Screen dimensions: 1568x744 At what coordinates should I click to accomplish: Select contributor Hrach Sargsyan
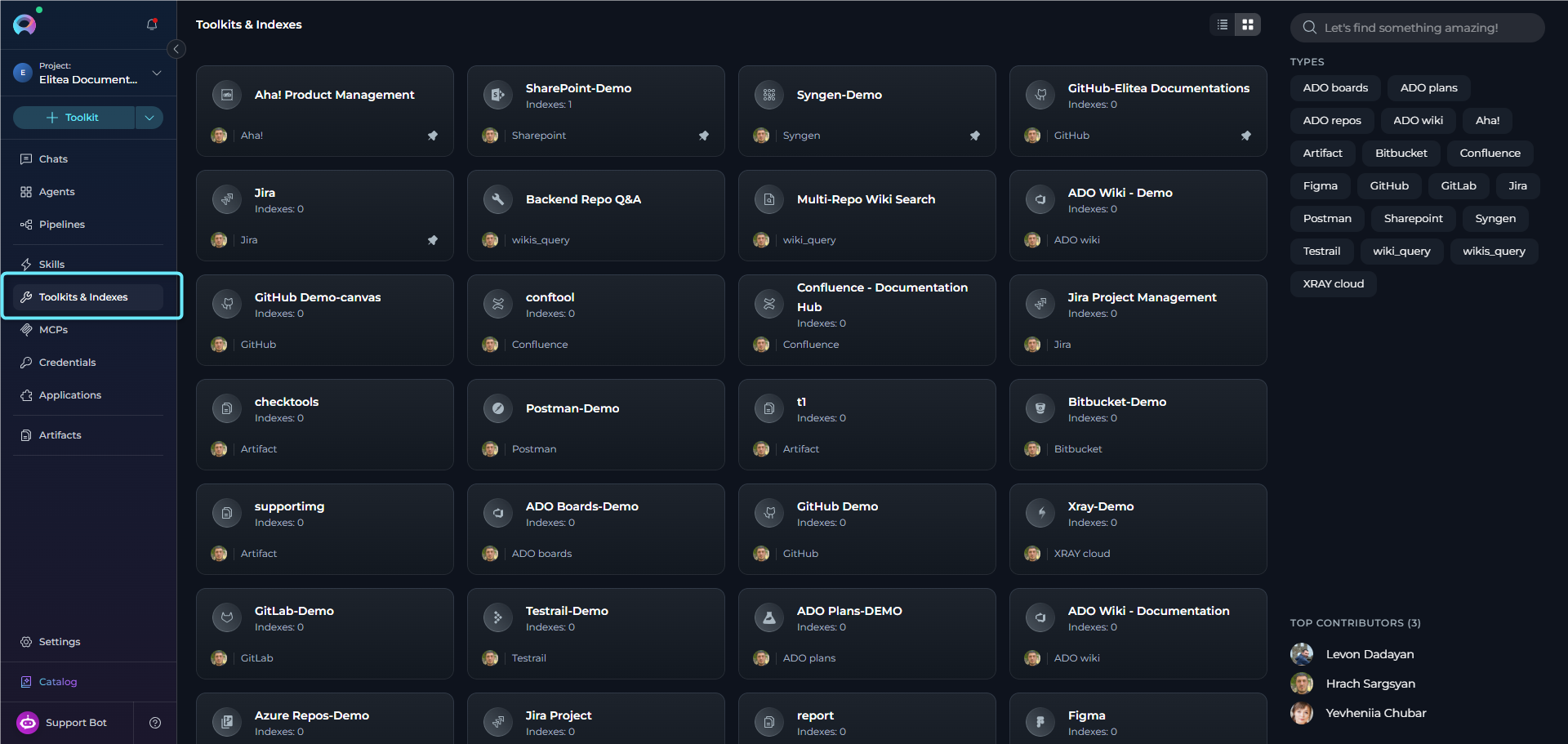point(1353,684)
